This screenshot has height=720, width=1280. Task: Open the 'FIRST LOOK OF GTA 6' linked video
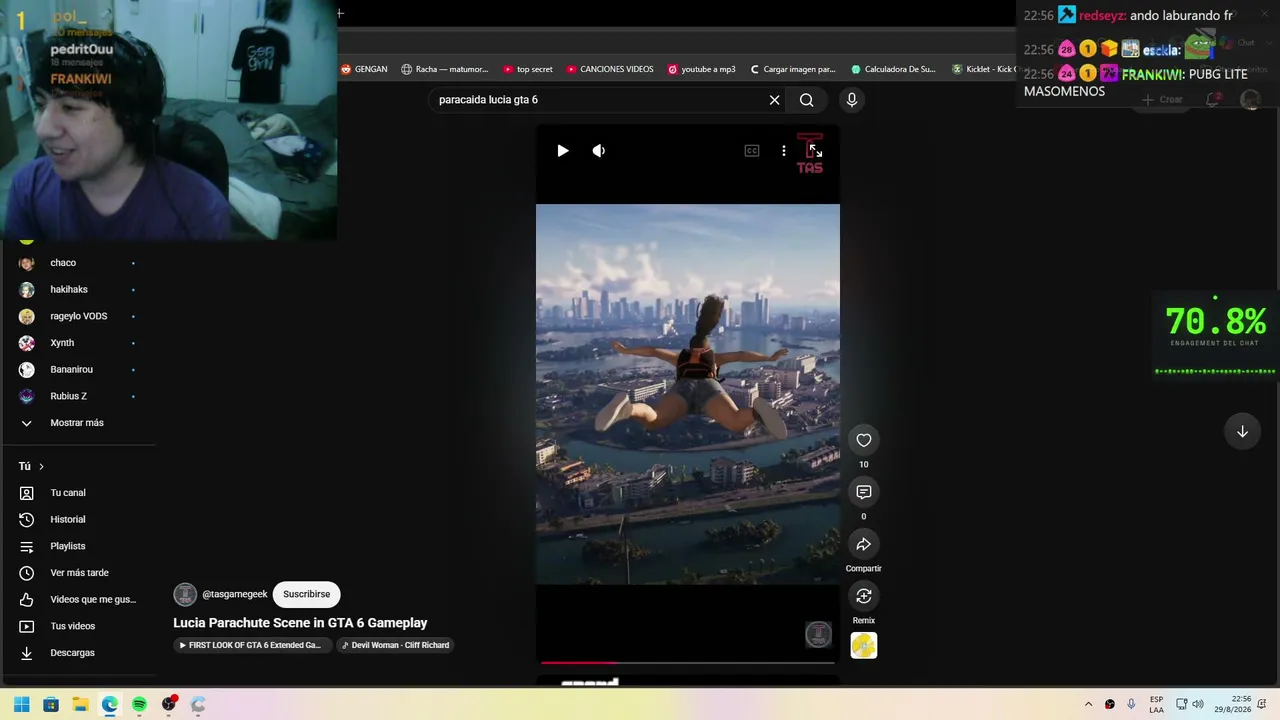[x=250, y=645]
